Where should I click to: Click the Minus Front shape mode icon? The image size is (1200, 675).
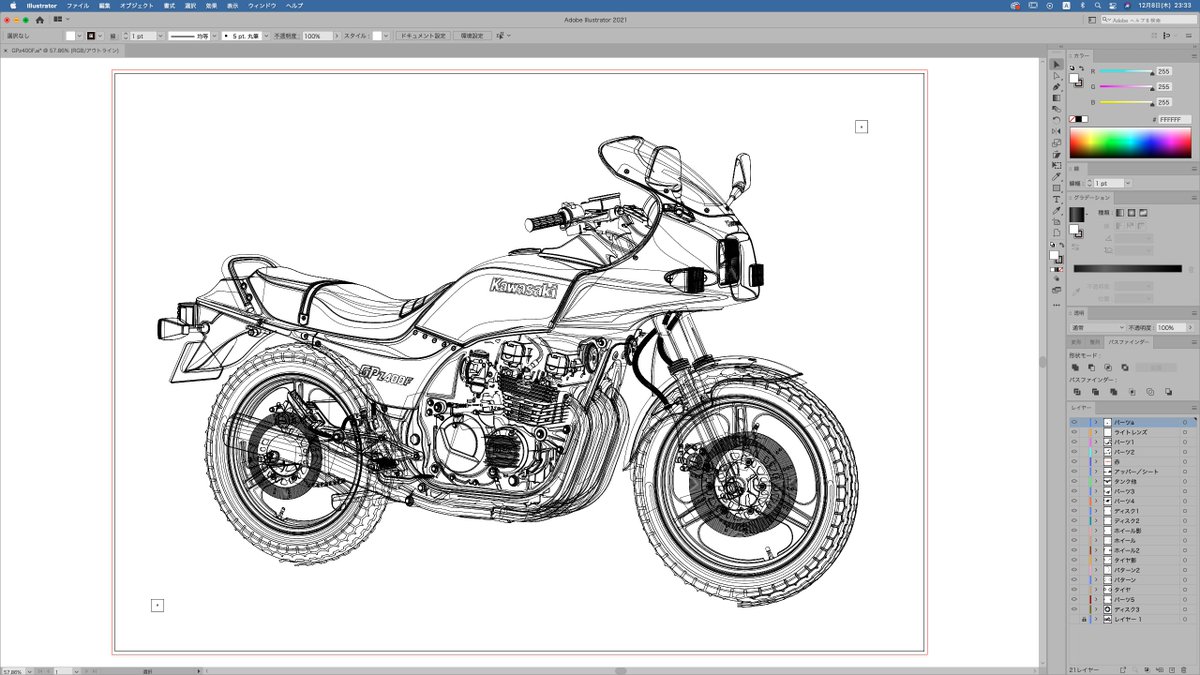point(1091,367)
